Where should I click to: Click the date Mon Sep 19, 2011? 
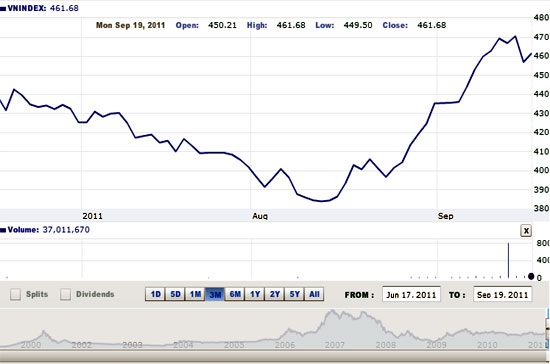point(130,25)
